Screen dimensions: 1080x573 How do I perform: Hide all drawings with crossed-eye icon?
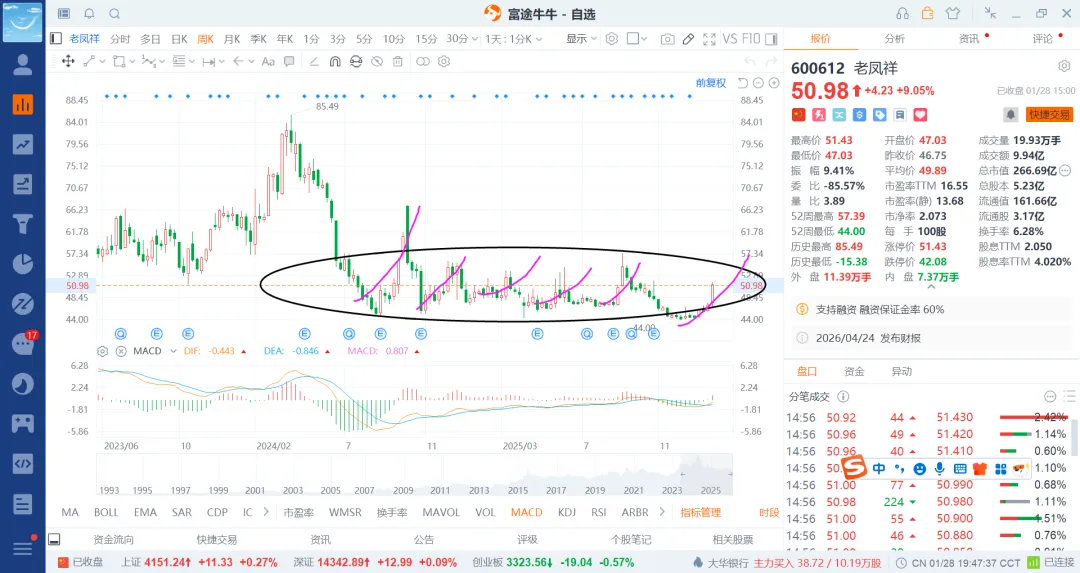tap(377, 61)
